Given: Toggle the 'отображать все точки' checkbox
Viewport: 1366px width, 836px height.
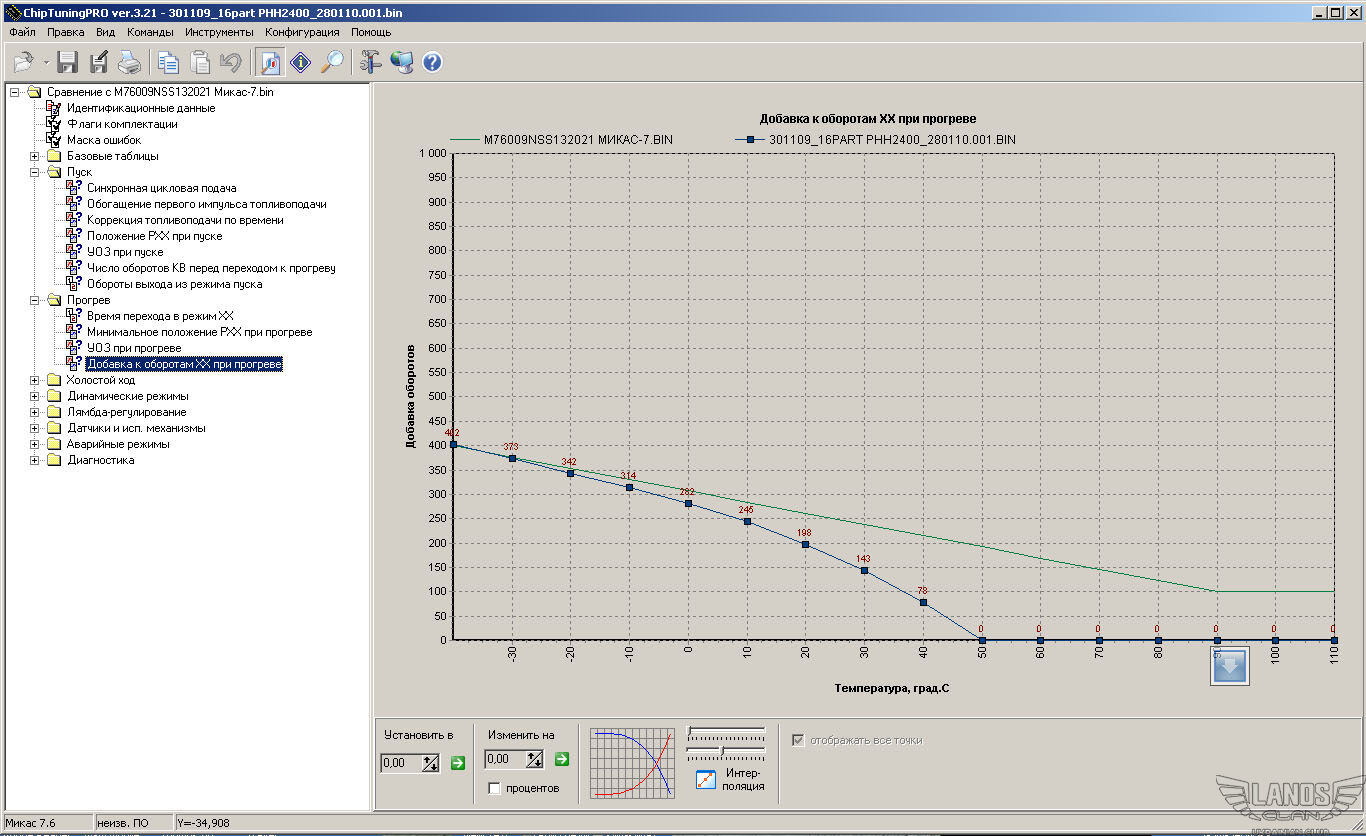Looking at the screenshot, I should [x=798, y=740].
